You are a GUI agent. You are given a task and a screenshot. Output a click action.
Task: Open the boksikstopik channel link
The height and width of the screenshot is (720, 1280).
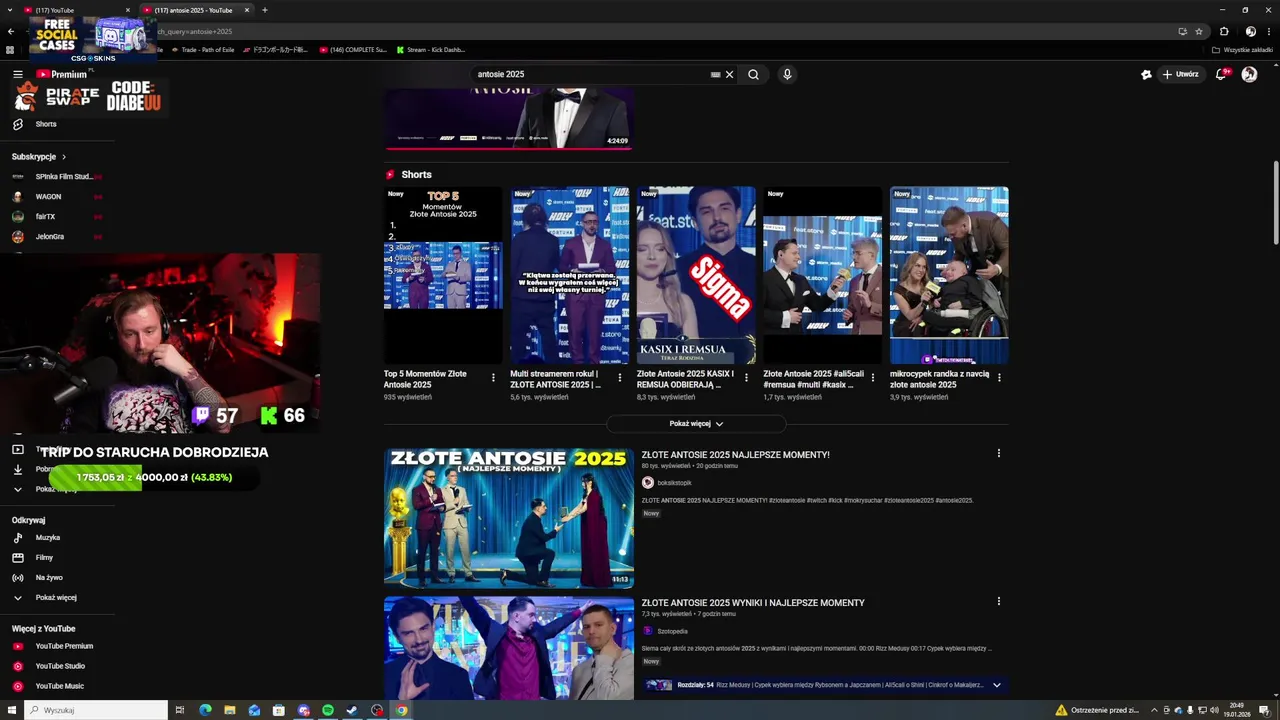coord(674,483)
